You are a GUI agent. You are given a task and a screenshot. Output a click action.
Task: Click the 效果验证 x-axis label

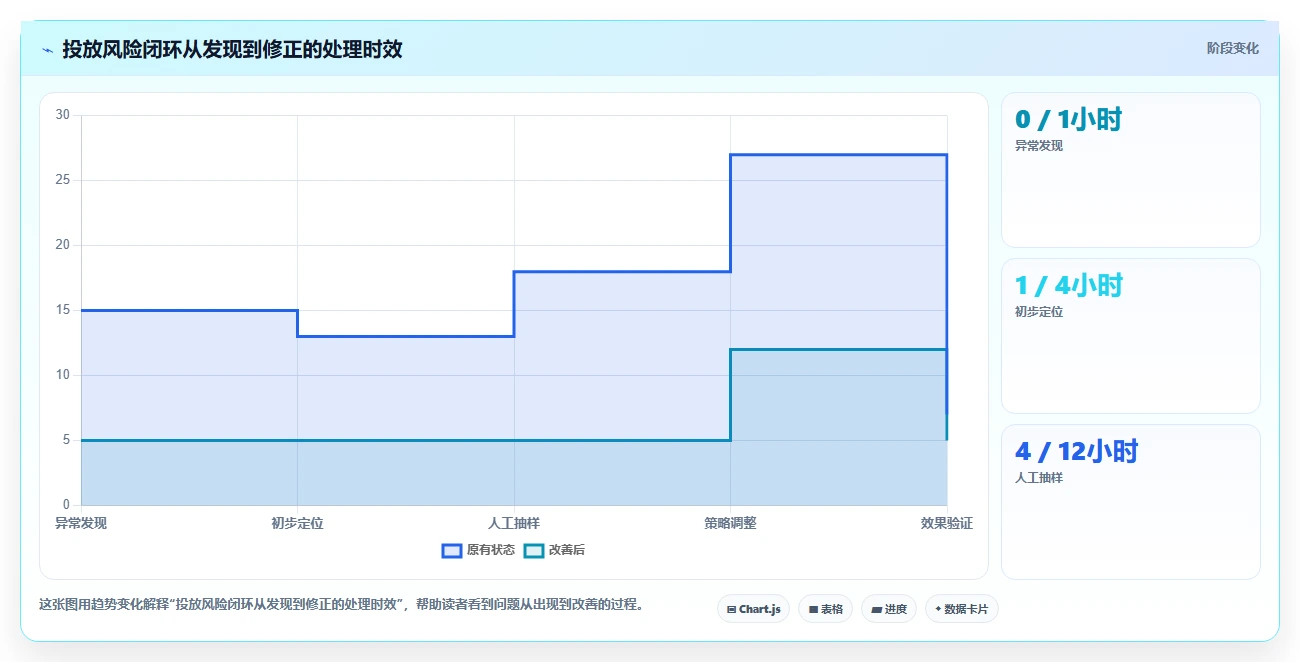pyautogui.click(x=947, y=523)
